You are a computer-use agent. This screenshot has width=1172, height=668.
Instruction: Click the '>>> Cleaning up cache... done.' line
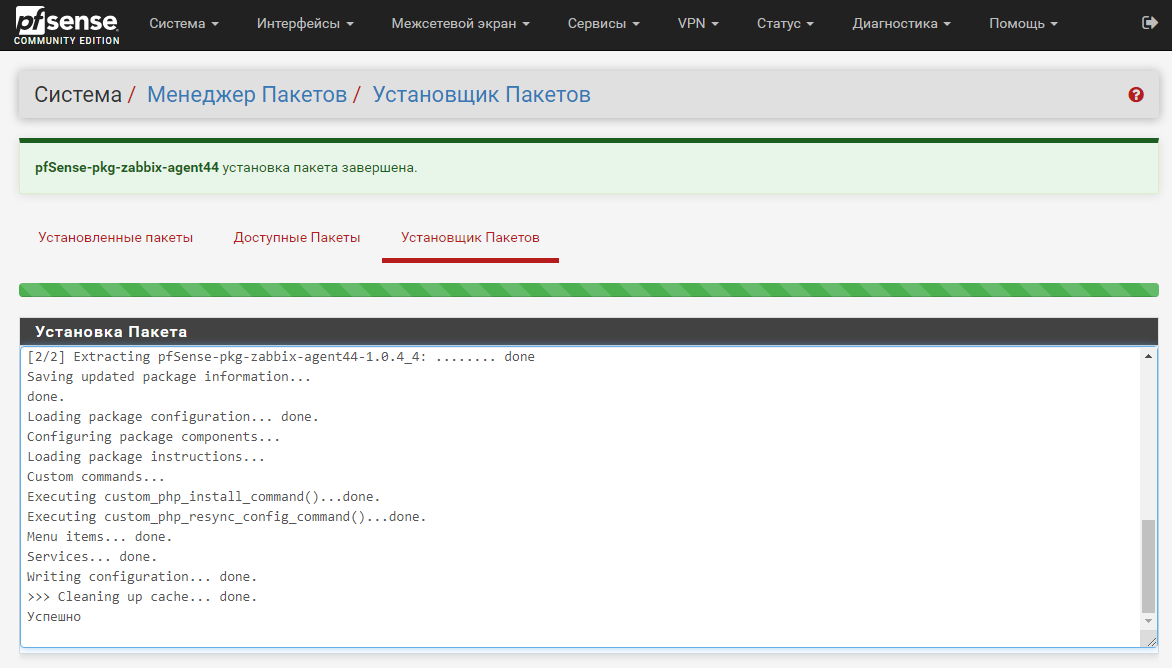142,597
